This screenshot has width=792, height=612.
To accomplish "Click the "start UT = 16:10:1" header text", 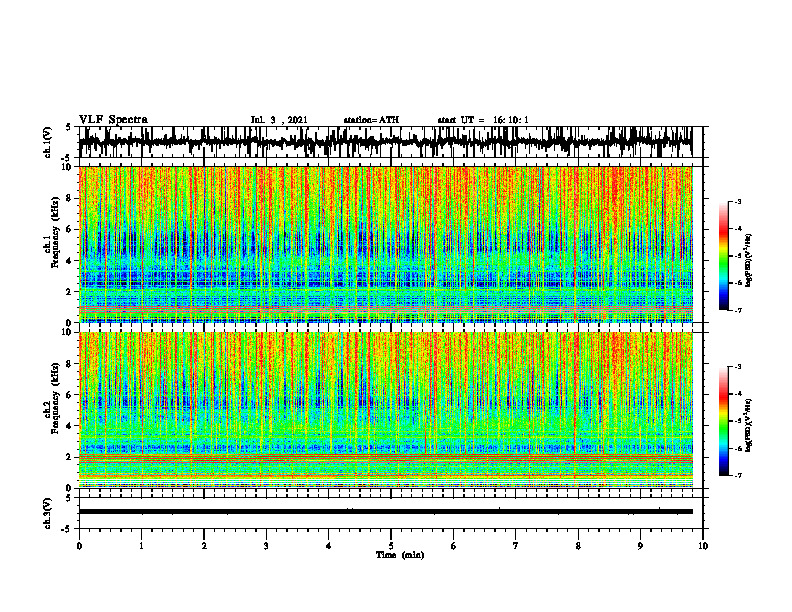I will point(483,120).
